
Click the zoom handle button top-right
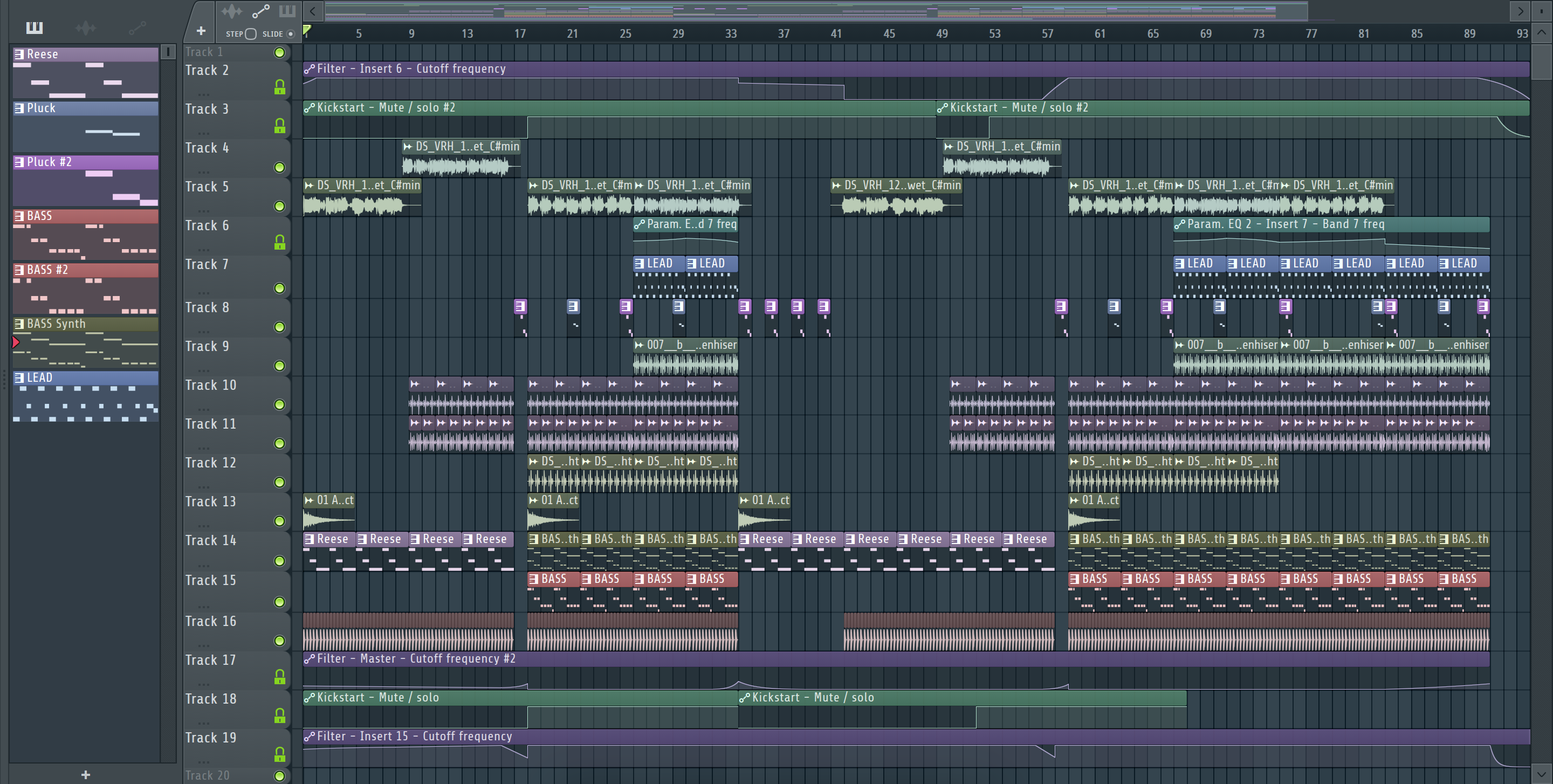pos(1542,11)
